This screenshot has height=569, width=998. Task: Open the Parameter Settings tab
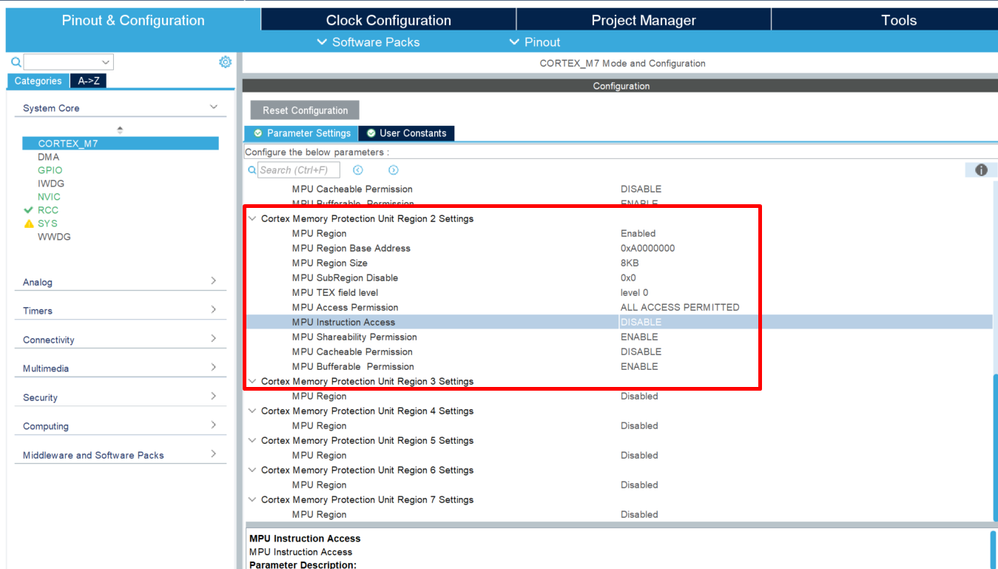tap(302, 133)
